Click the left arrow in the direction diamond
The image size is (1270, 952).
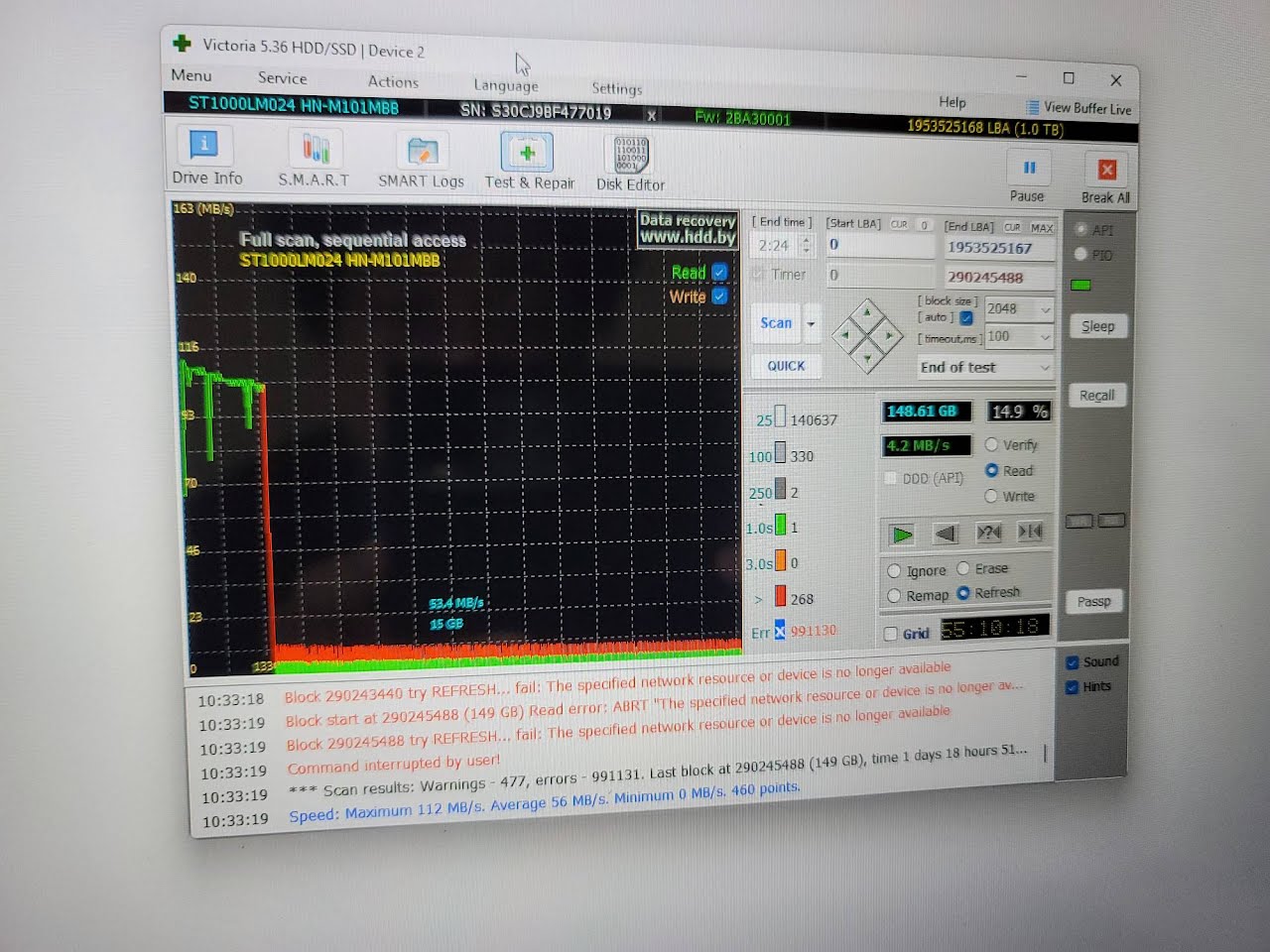pyautogui.click(x=844, y=335)
